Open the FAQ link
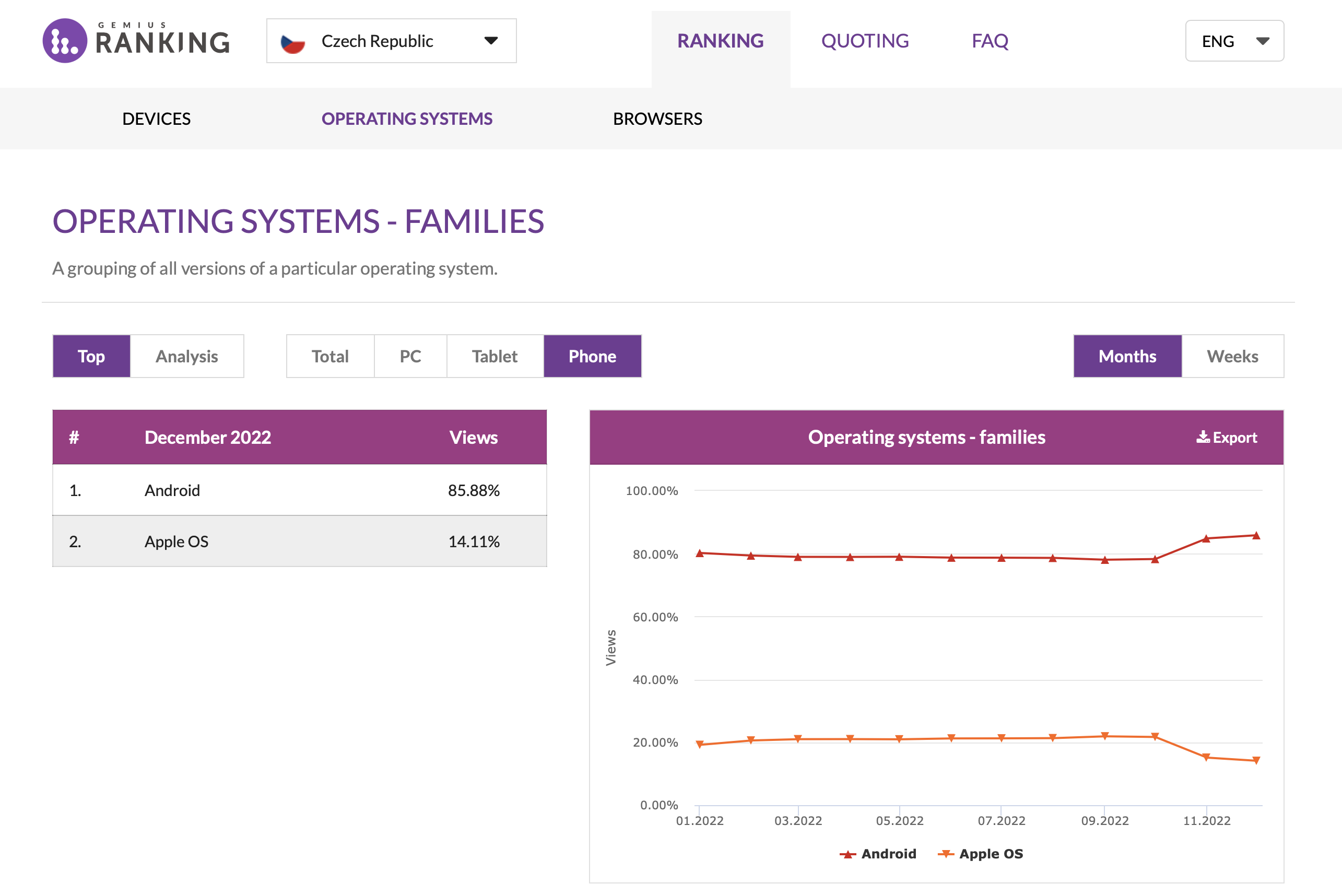The image size is (1342, 896). pyautogui.click(x=990, y=41)
